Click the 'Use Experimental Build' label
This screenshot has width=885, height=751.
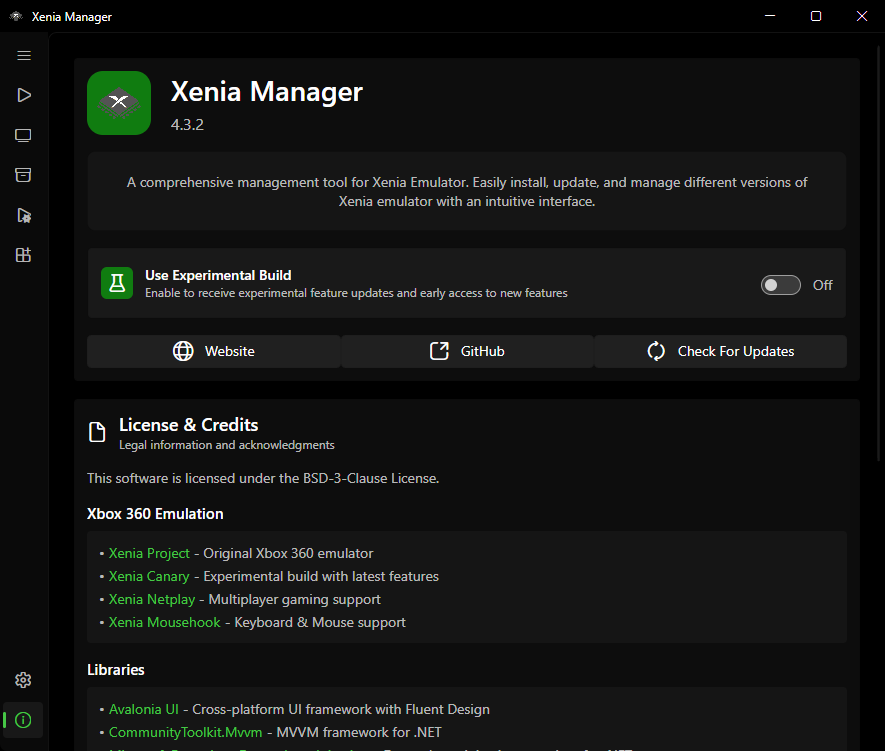(218, 275)
